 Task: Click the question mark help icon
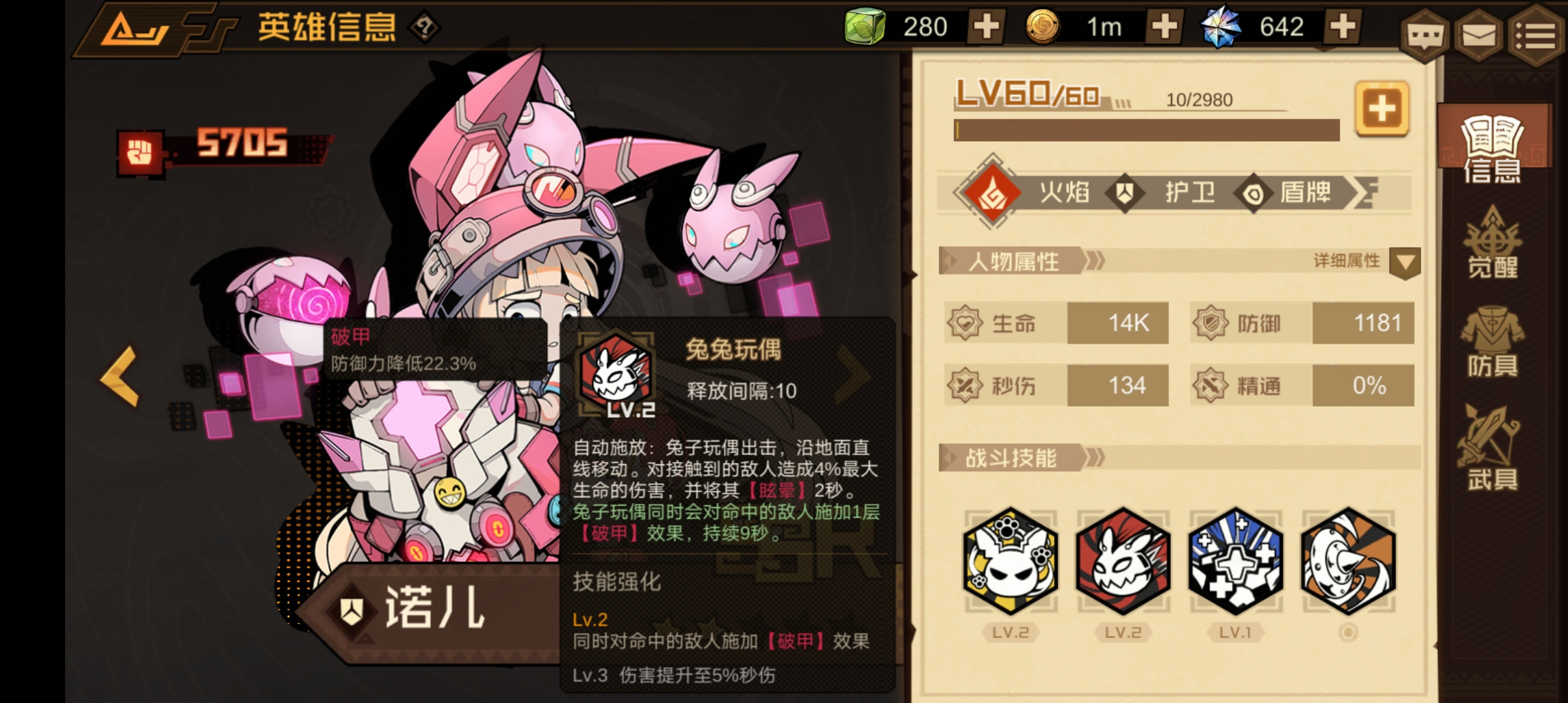coord(425,27)
